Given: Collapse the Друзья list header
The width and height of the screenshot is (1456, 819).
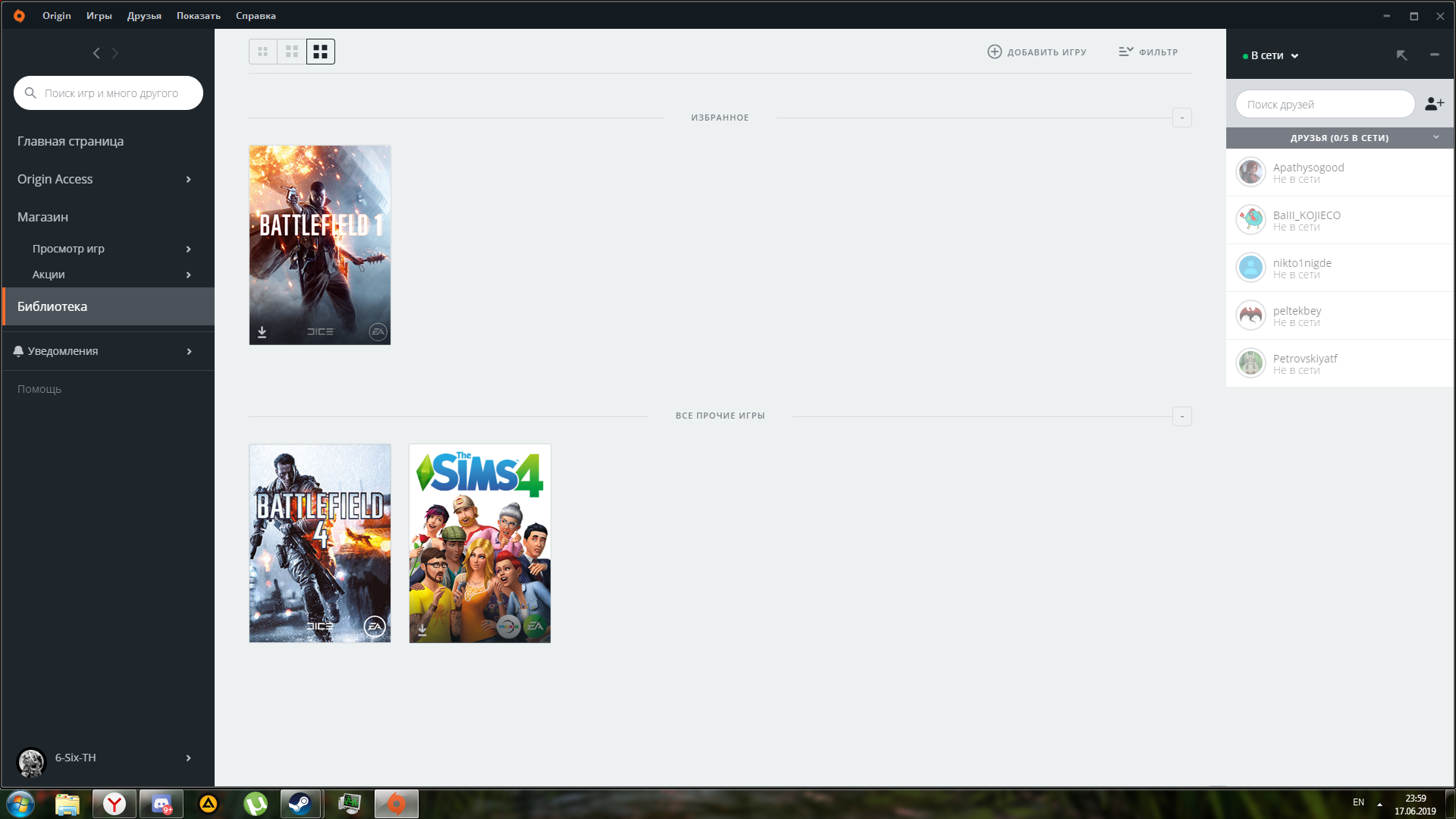Looking at the screenshot, I should [x=1339, y=138].
